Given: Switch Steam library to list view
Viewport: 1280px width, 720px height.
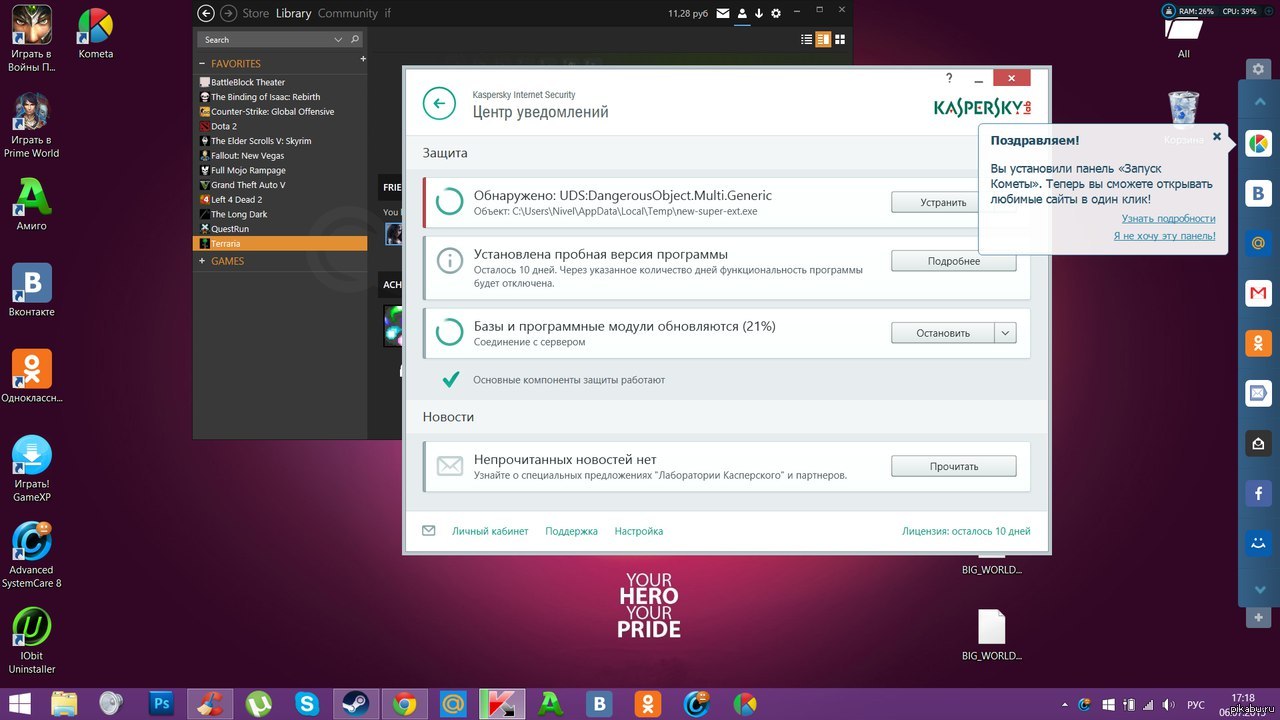Looking at the screenshot, I should 807,40.
